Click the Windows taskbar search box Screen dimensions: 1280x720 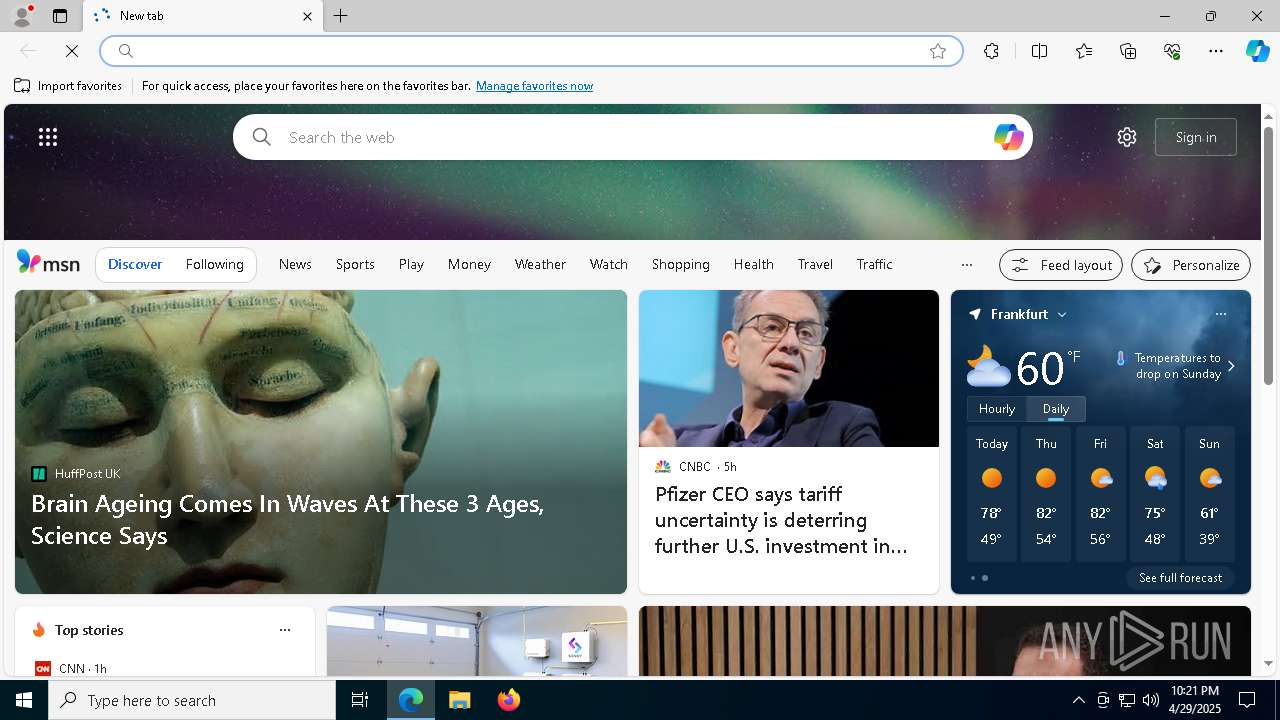192,700
